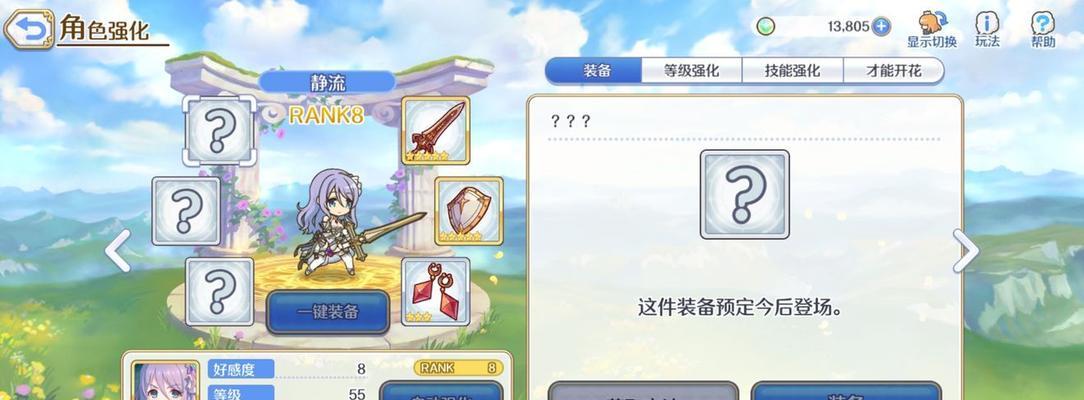The height and width of the screenshot is (400, 1084).
Task: Click the 一键装备 auto-equip button
Action: point(328,312)
